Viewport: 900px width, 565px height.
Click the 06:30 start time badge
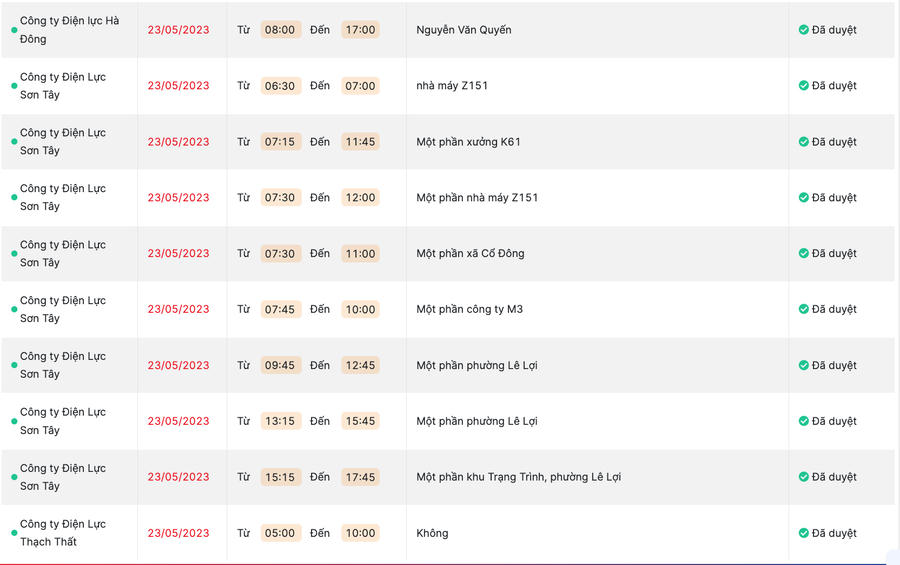280,86
